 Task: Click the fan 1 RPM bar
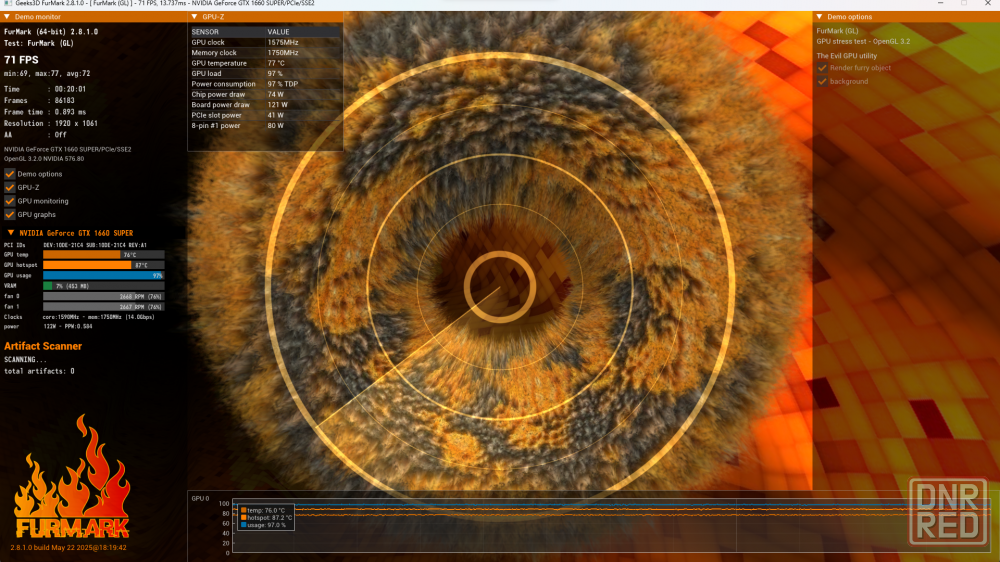coord(103,307)
